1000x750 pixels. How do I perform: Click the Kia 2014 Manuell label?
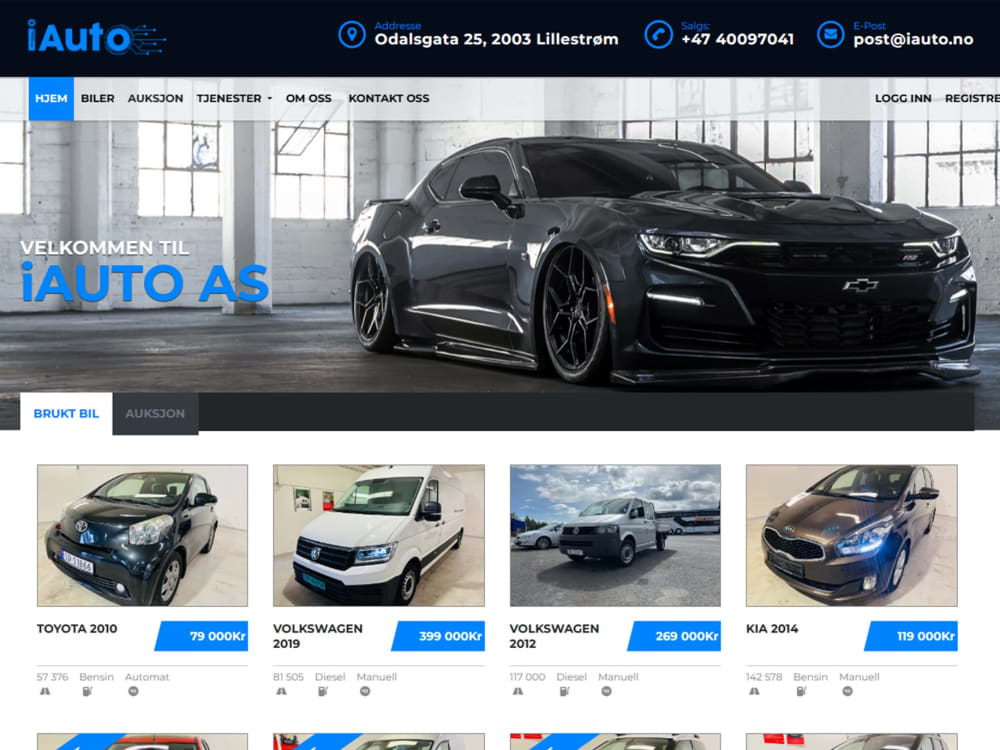(859, 677)
